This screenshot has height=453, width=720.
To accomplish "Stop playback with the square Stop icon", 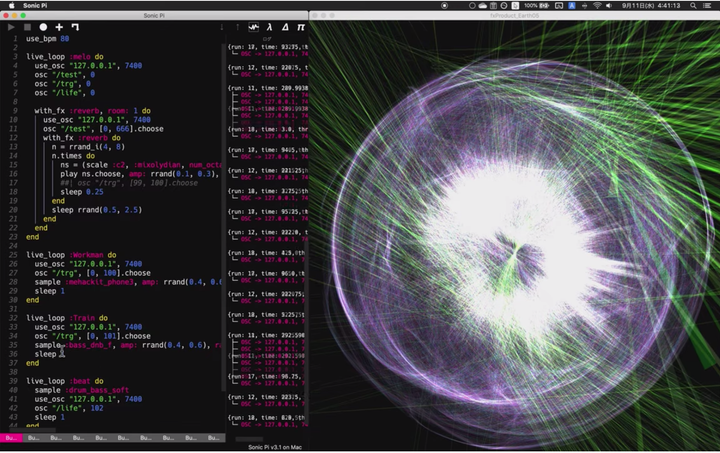I will (27, 27).
